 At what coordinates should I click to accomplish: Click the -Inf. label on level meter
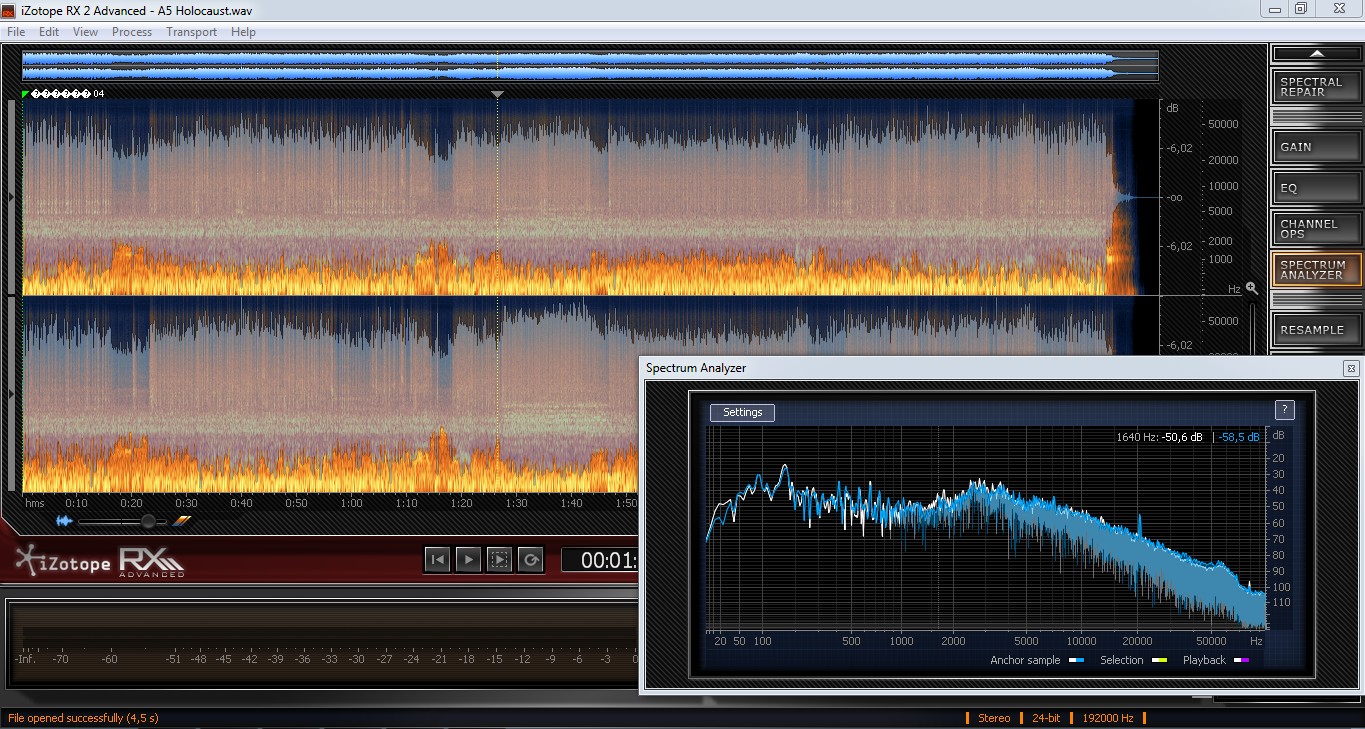tap(27, 659)
